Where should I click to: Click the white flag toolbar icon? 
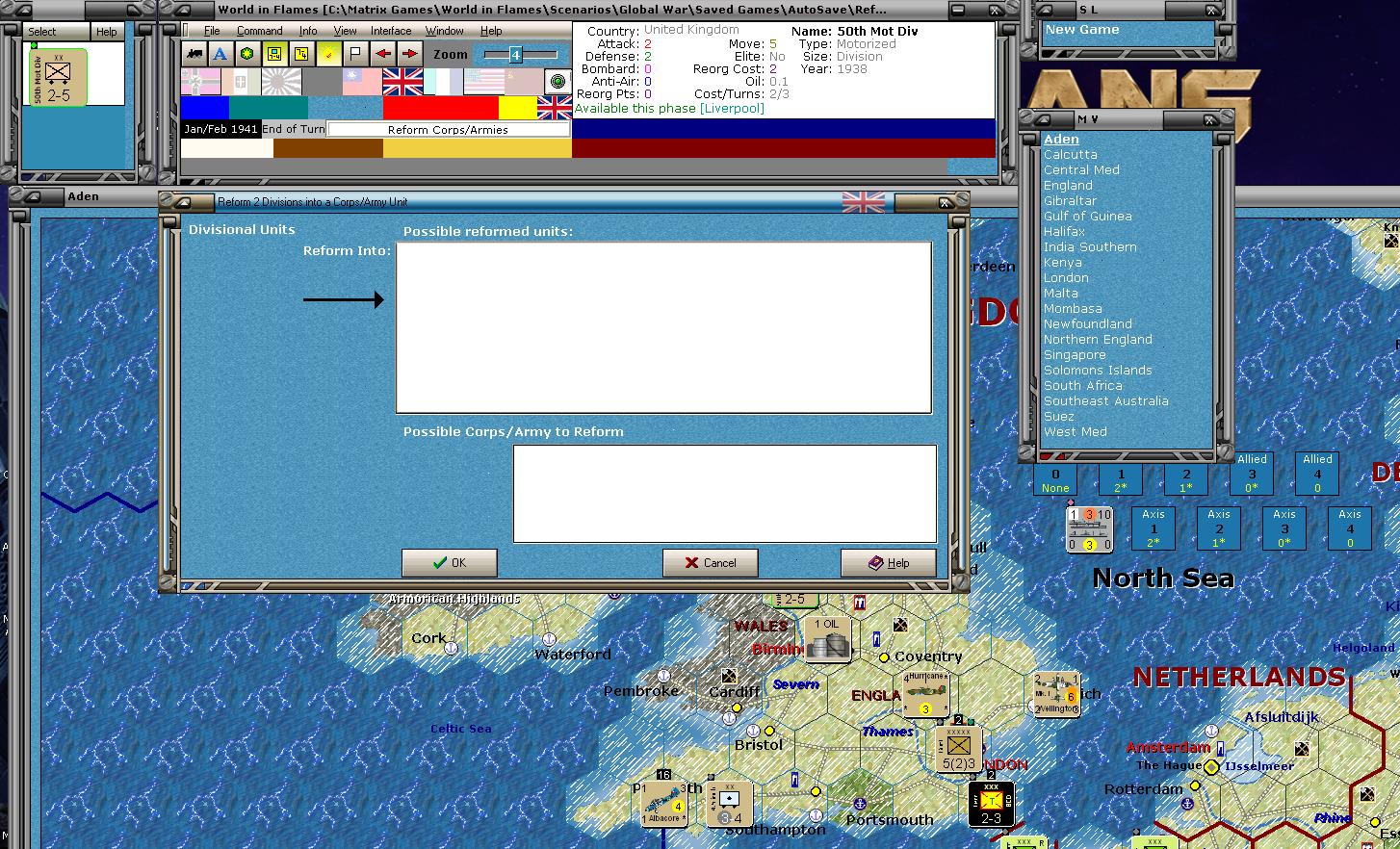(x=355, y=54)
